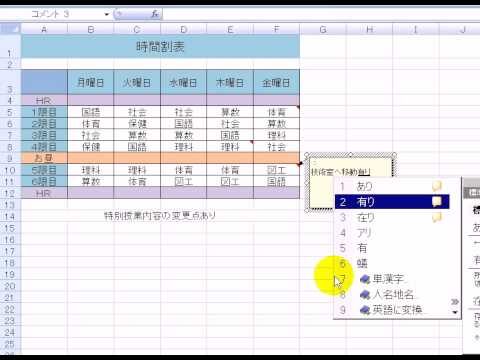The width and height of the screenshot is (480, 360).
Task: Select the 5限目 row label cell
Action: (x=44, y=170)
